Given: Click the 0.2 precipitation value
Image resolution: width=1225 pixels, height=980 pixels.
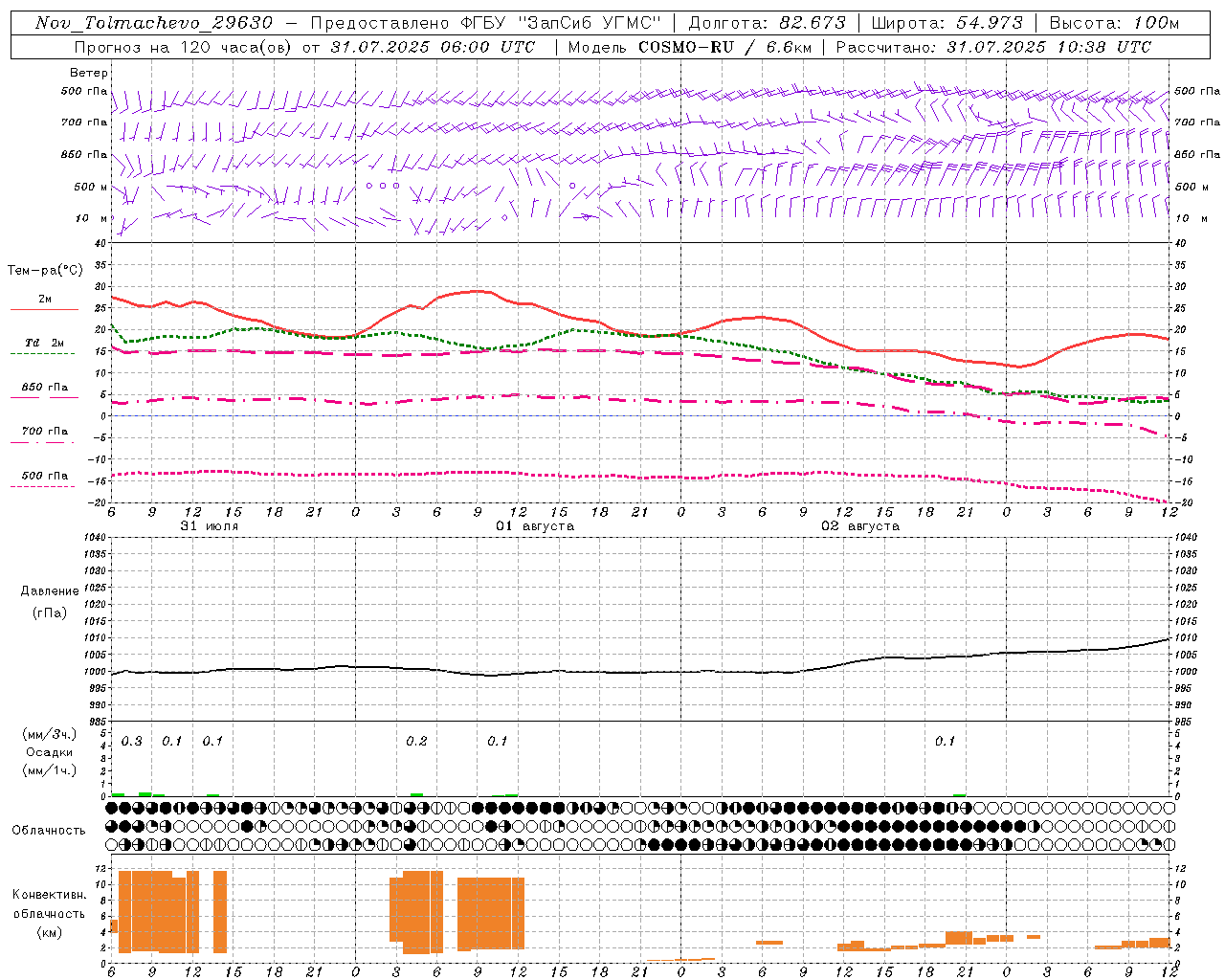Looking at the screenshot, I should [416, 741].
